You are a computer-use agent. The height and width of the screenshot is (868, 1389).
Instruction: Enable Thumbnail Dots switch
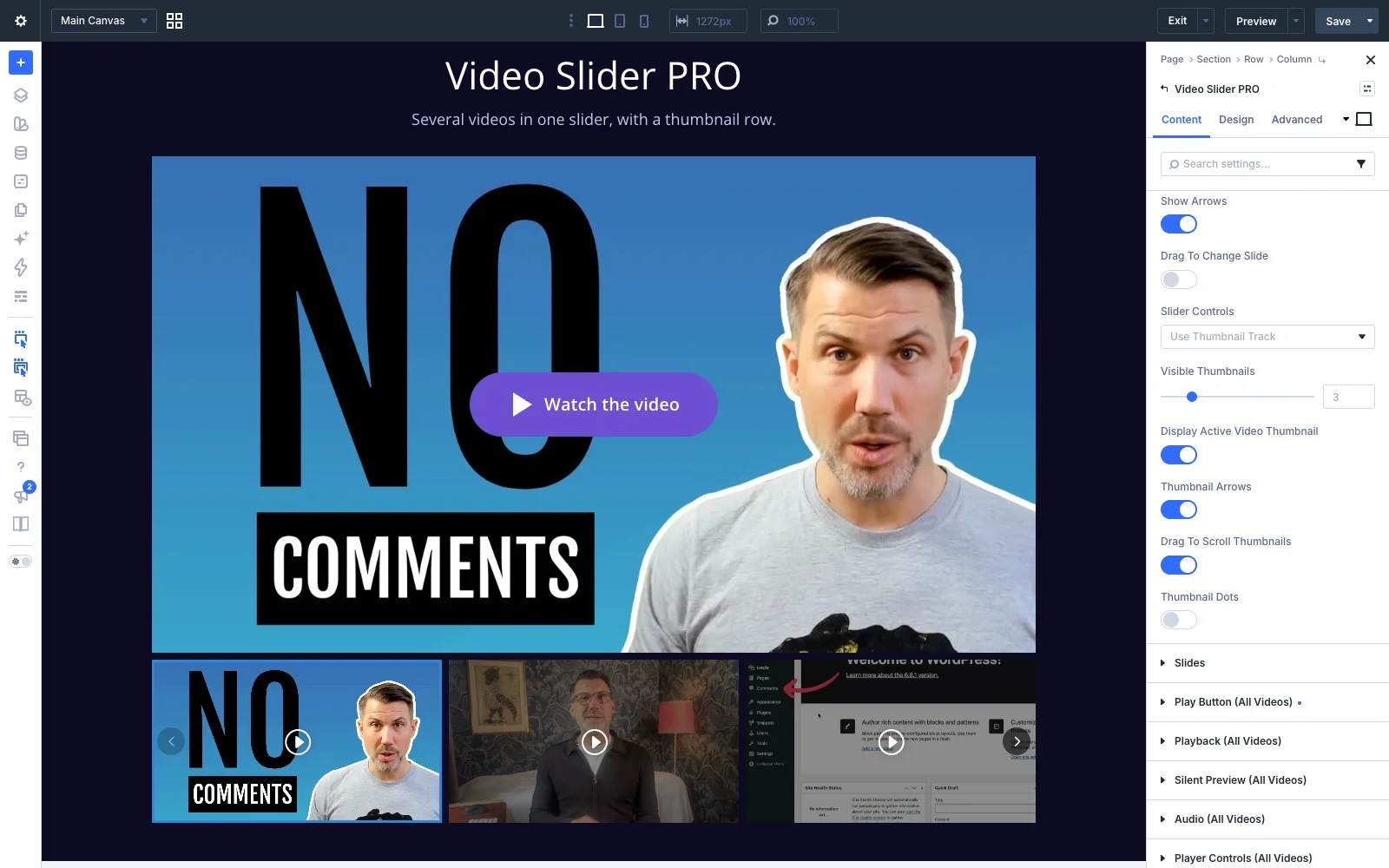(x=1179, y=620)
